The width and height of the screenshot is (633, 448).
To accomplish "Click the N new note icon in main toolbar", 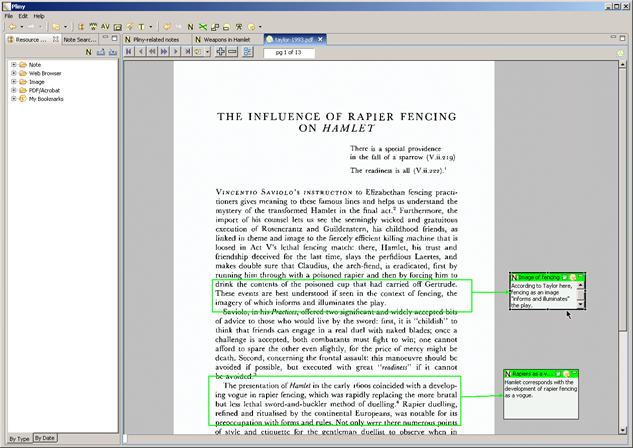I will (x=191, y=27).
